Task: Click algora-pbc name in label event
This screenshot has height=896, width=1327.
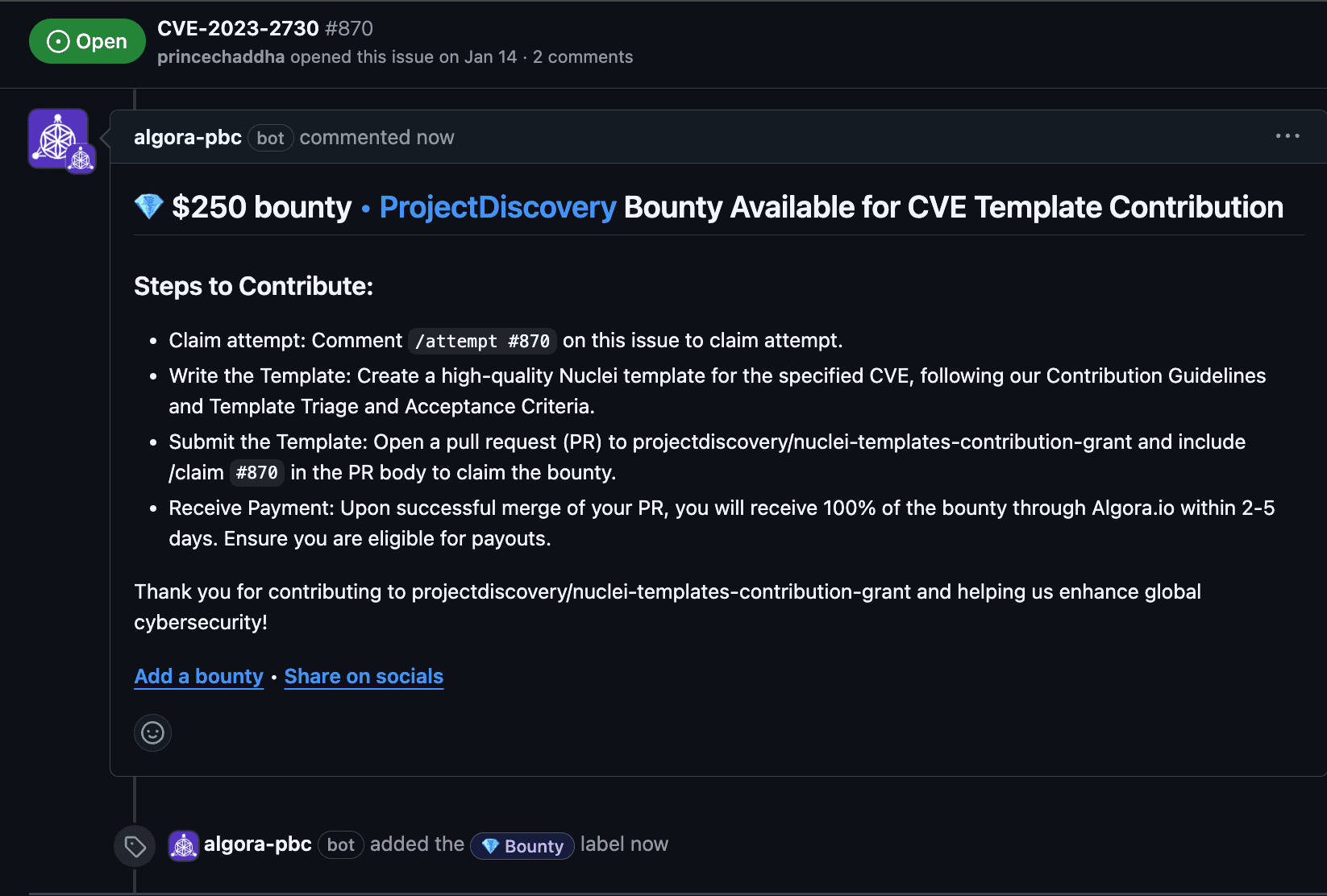Action: point(258,844)
